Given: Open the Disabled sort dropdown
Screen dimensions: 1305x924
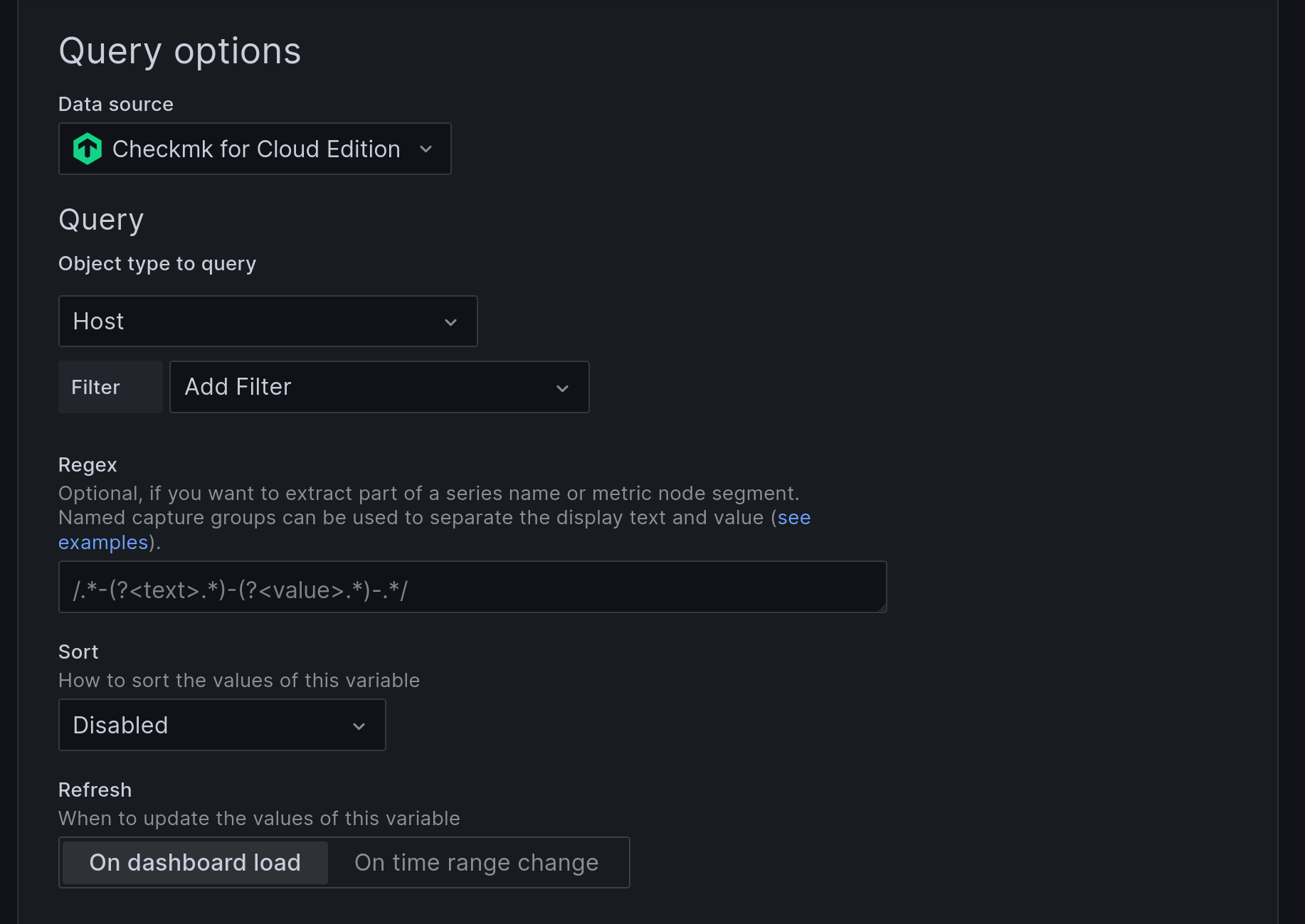Looking at the screenshot, I should click(222, 725).
